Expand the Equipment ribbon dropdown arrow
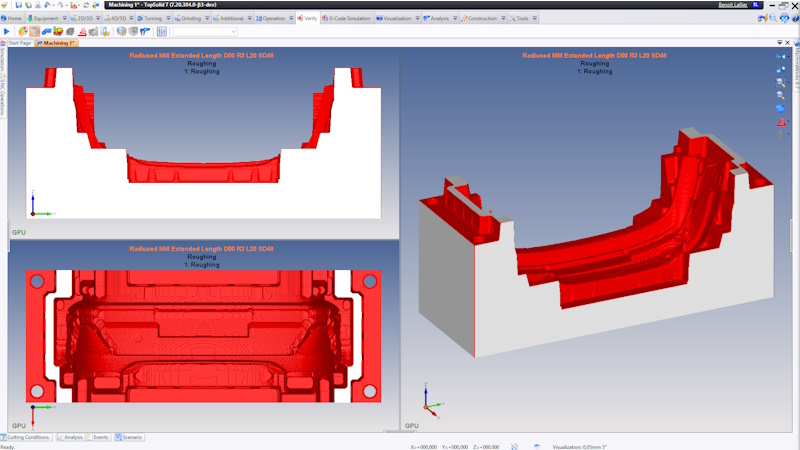Screen dimensions: 800x450 tap(64, 18)
